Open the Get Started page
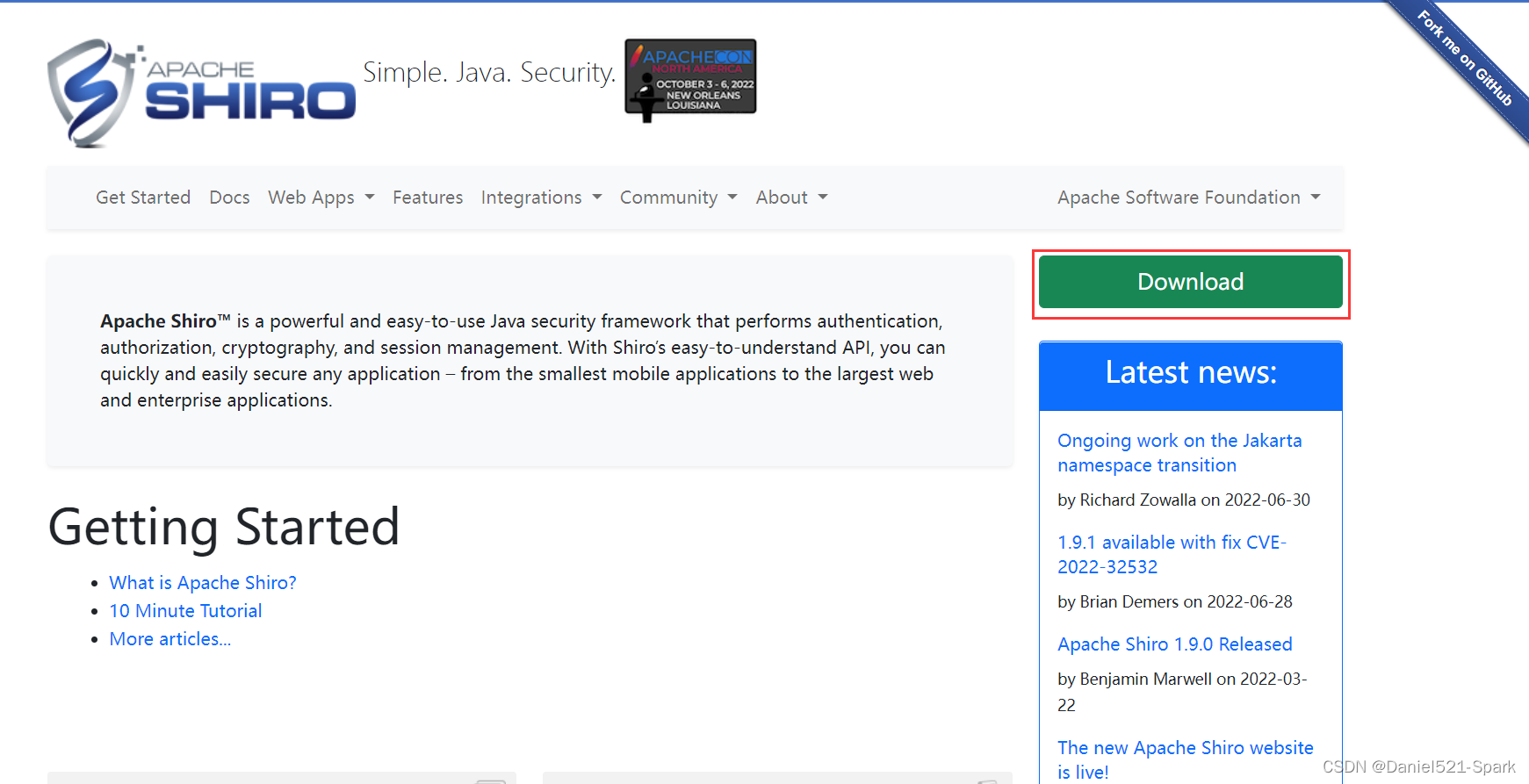Screen dimensions: 1529x784 [x=143, y=198]
